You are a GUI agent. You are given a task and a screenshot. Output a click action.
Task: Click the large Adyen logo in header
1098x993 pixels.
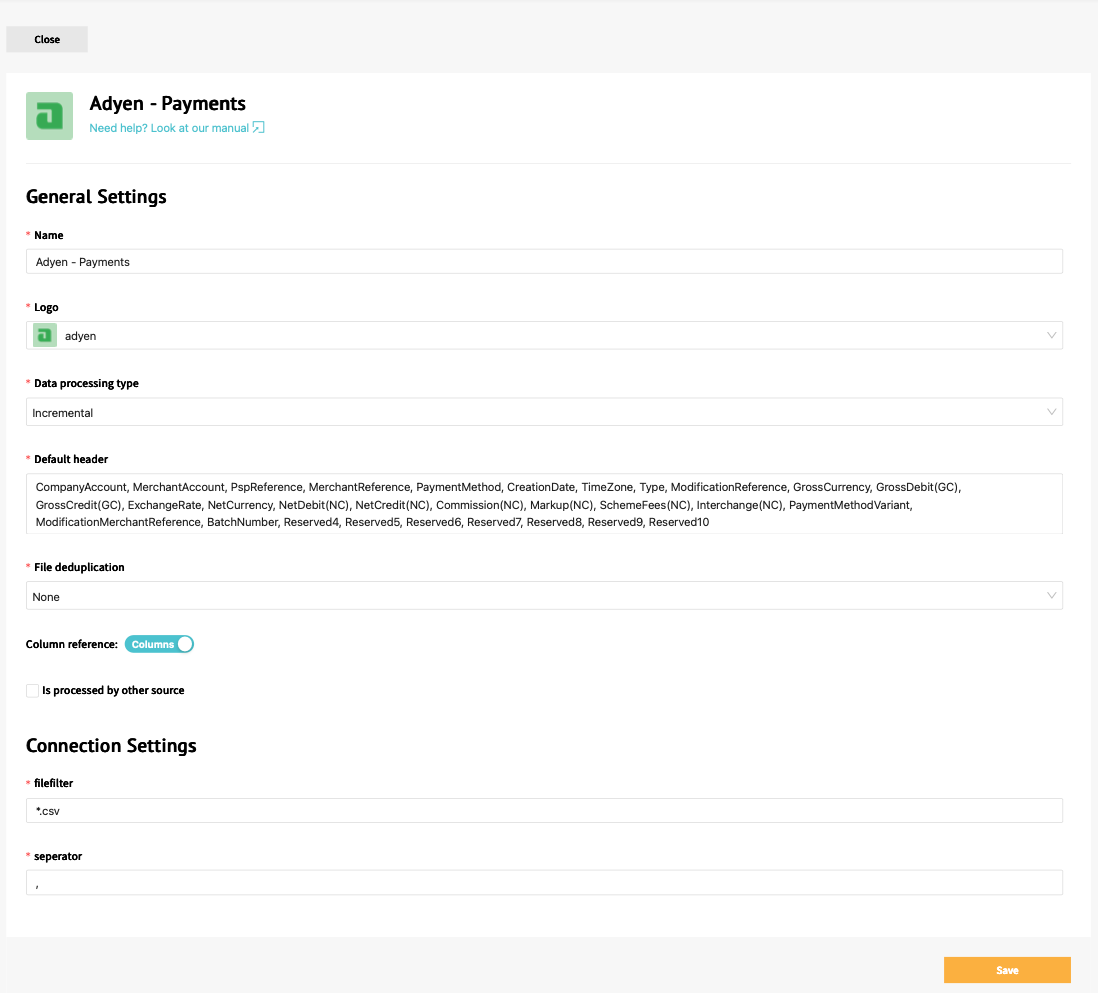pyautogui.click(x=49, y=116)
